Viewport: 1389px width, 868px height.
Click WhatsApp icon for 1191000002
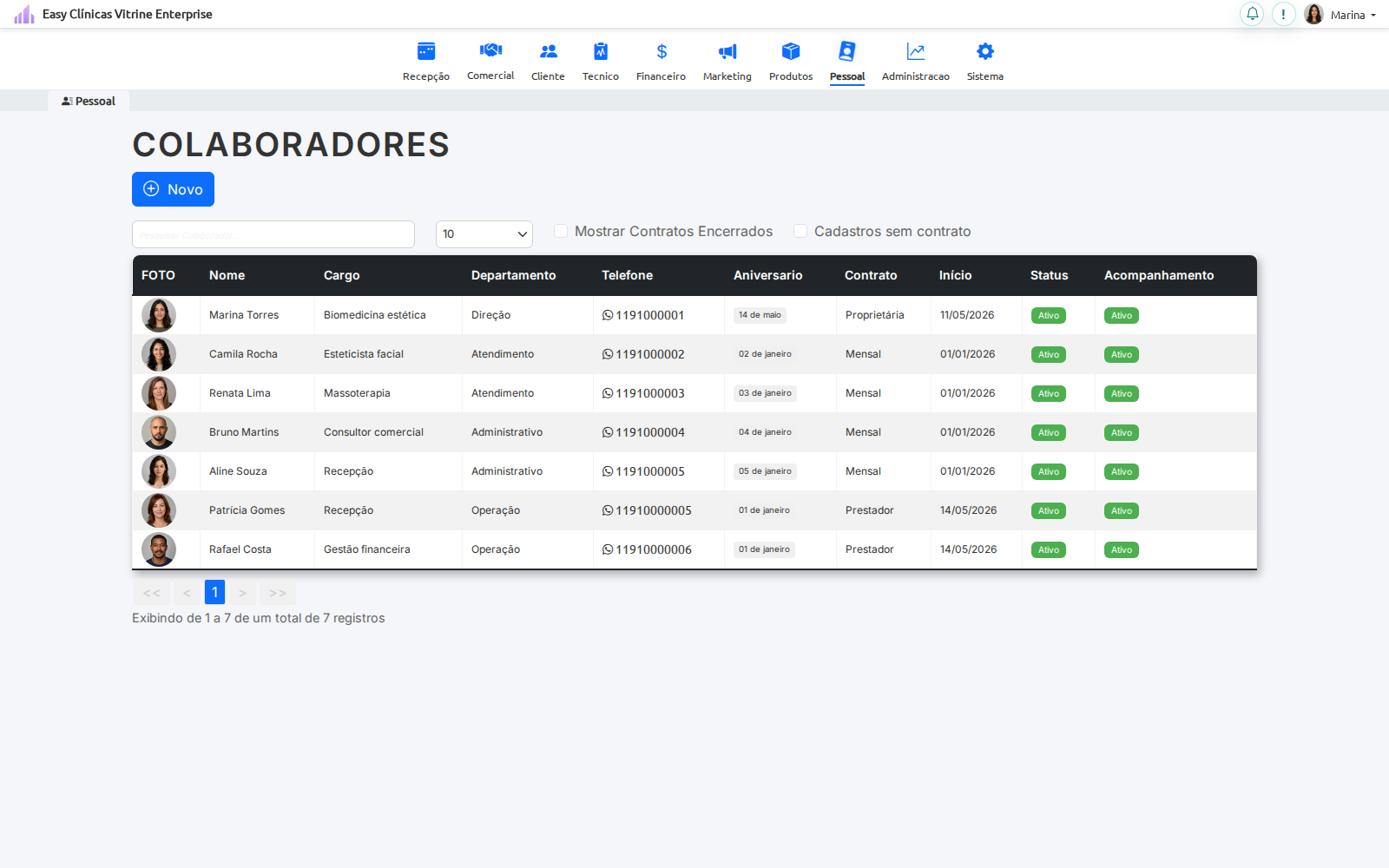pyautogui.click(x=608, y=354)
